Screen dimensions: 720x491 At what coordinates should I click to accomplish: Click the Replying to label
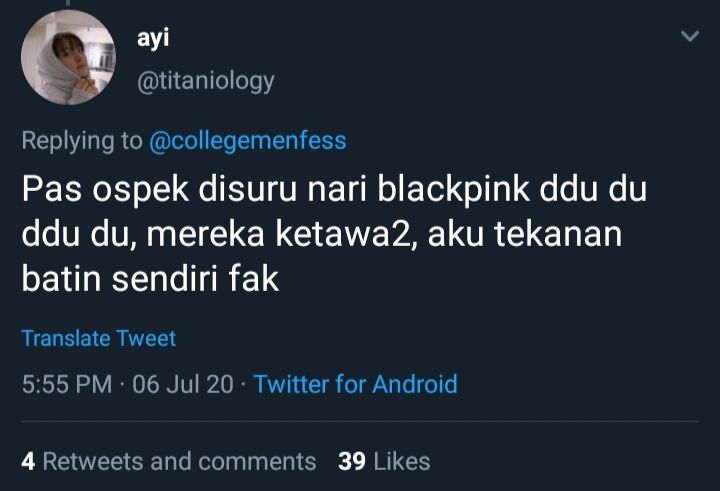click(82, 141)
